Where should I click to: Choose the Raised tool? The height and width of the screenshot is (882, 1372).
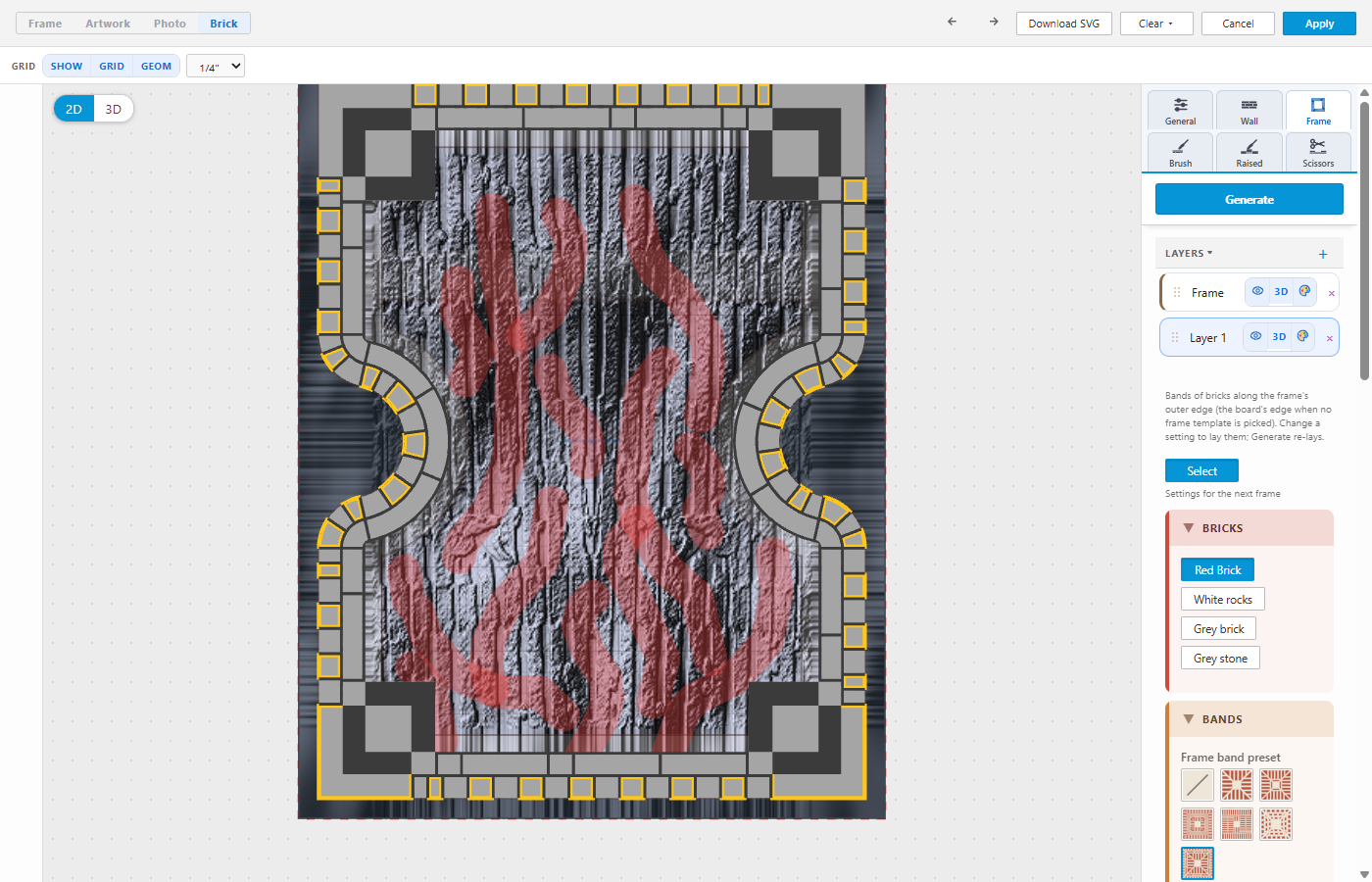point(1249,153)
